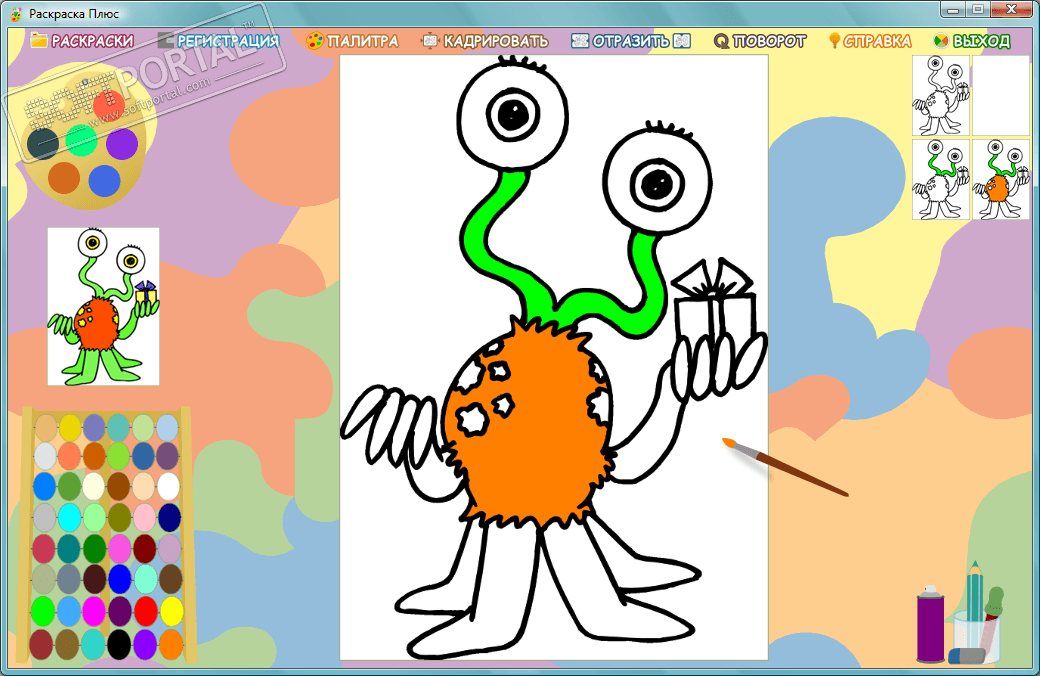
Task: Choose the periwinkle swatch in the top grid row
Action: click(x=94, y=428)
